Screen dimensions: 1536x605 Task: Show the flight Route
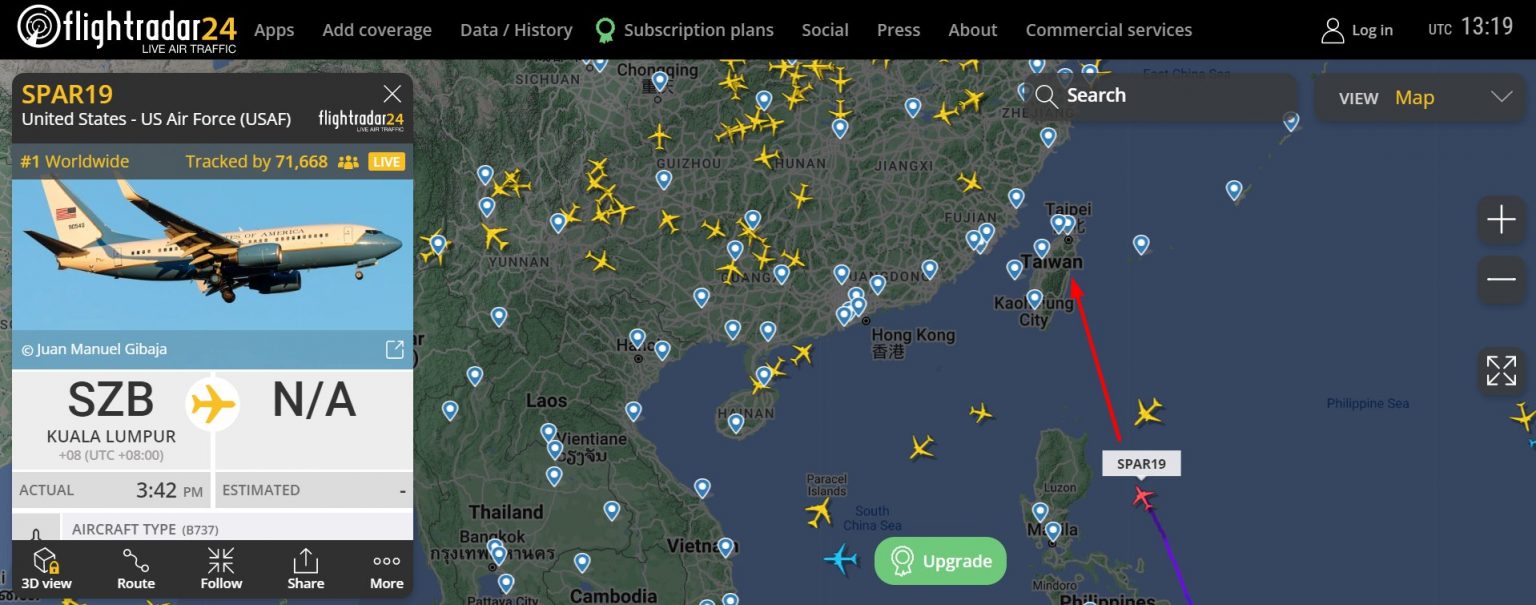(136, 569)
